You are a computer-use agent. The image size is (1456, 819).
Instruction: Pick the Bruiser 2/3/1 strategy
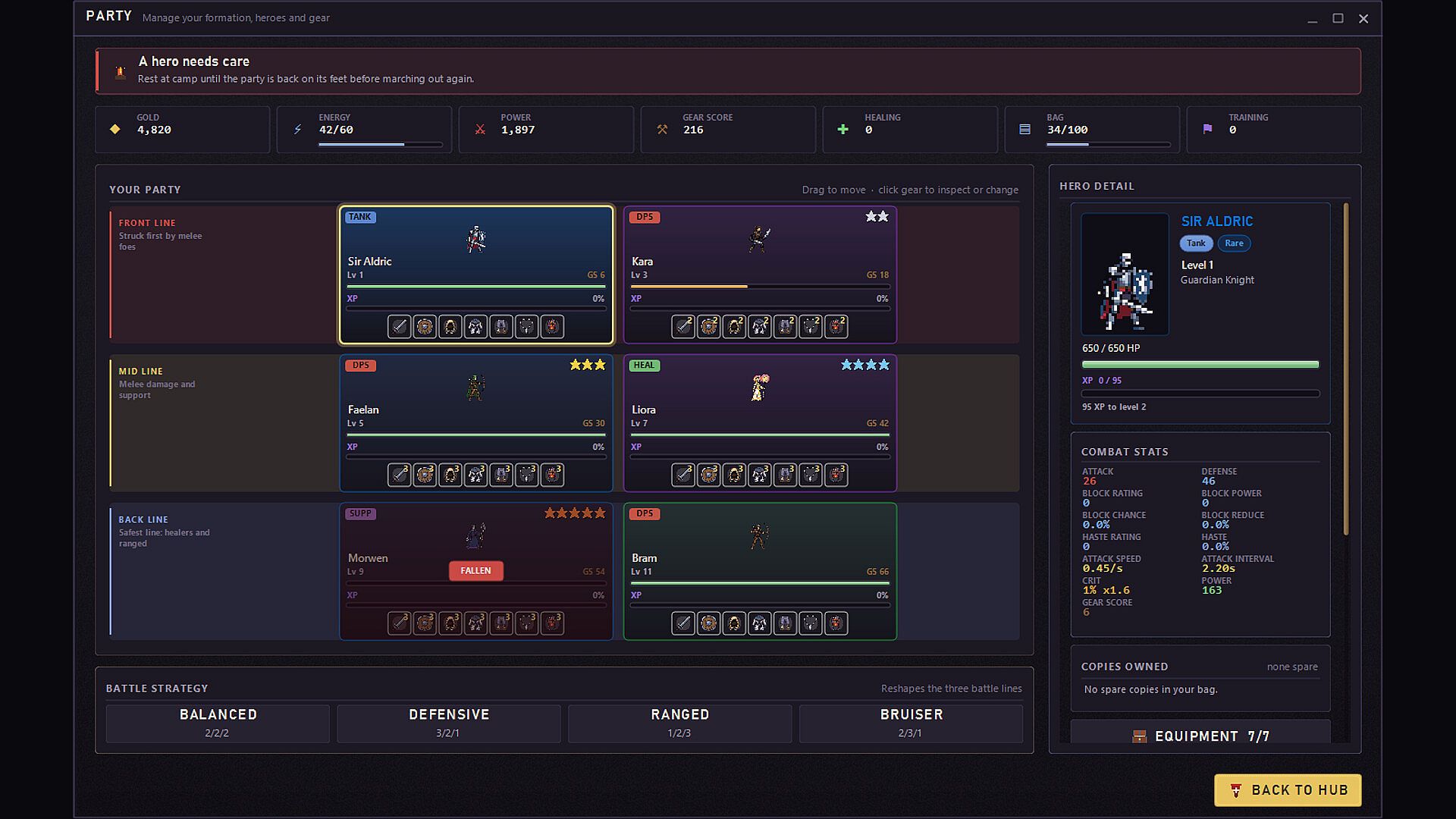[x=911, y=723]
